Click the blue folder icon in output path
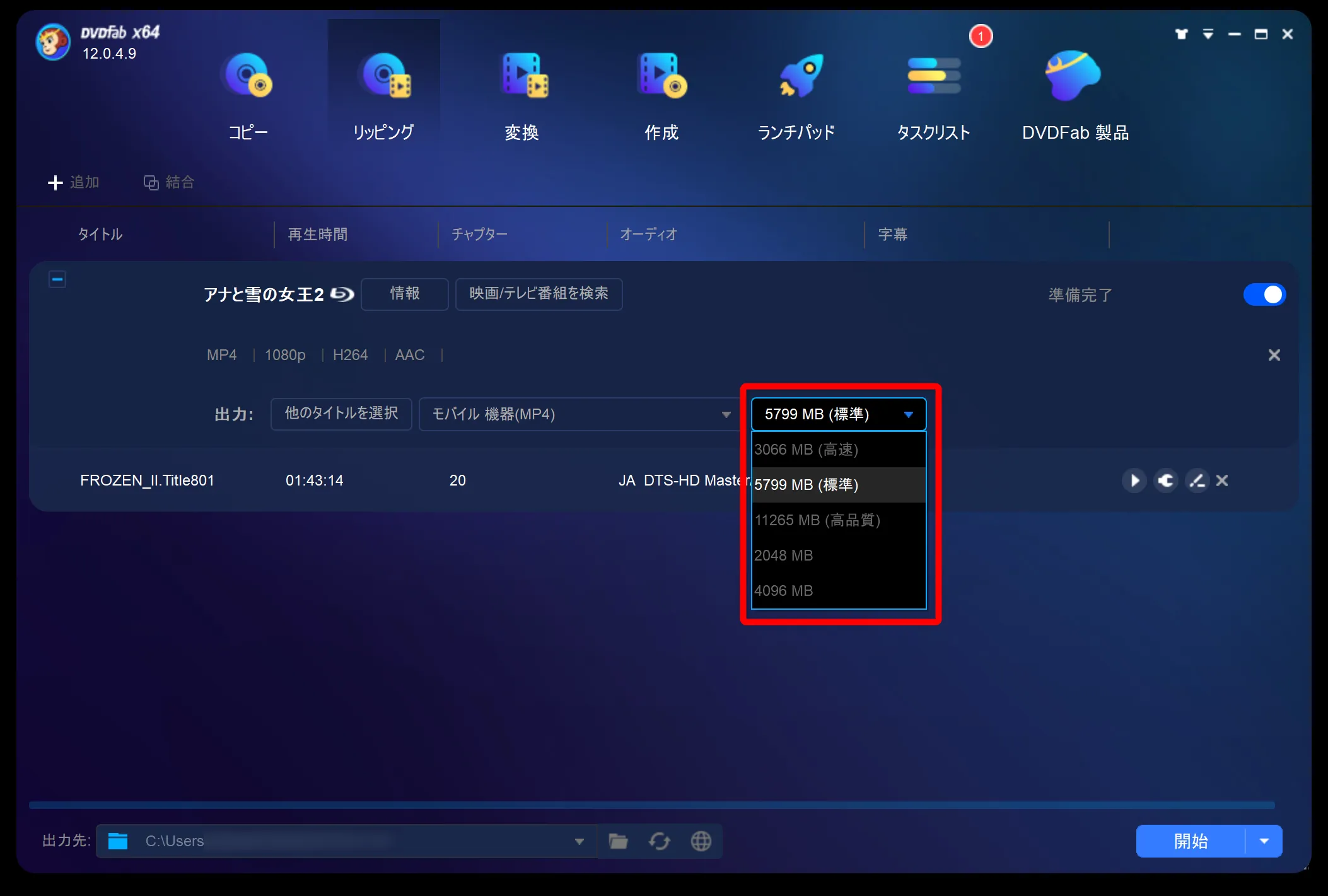The image size is (1328, 896). pyautogui.click(x=118, y=841)
